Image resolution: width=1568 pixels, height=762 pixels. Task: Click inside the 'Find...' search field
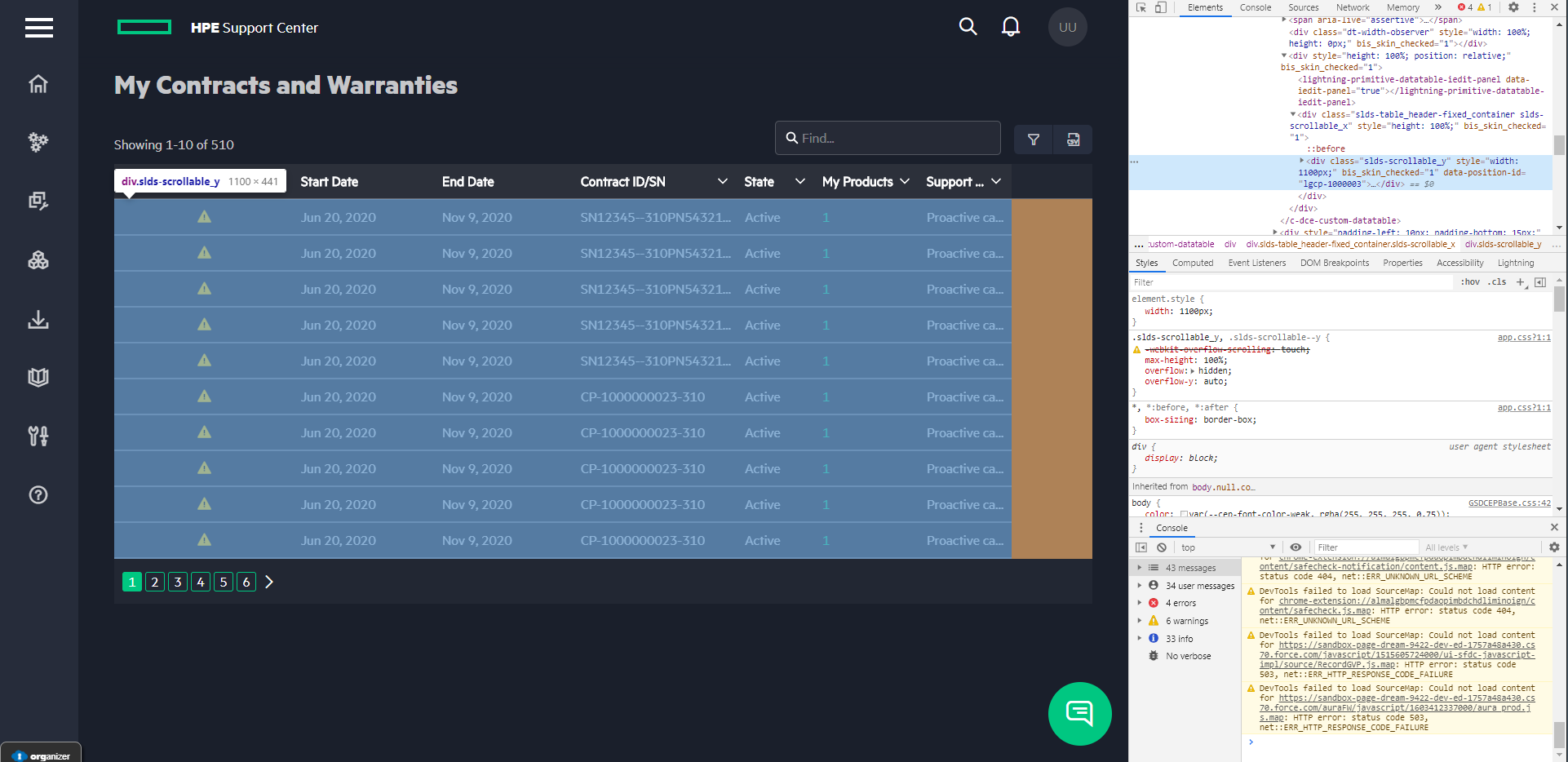[x=887, y=138]
